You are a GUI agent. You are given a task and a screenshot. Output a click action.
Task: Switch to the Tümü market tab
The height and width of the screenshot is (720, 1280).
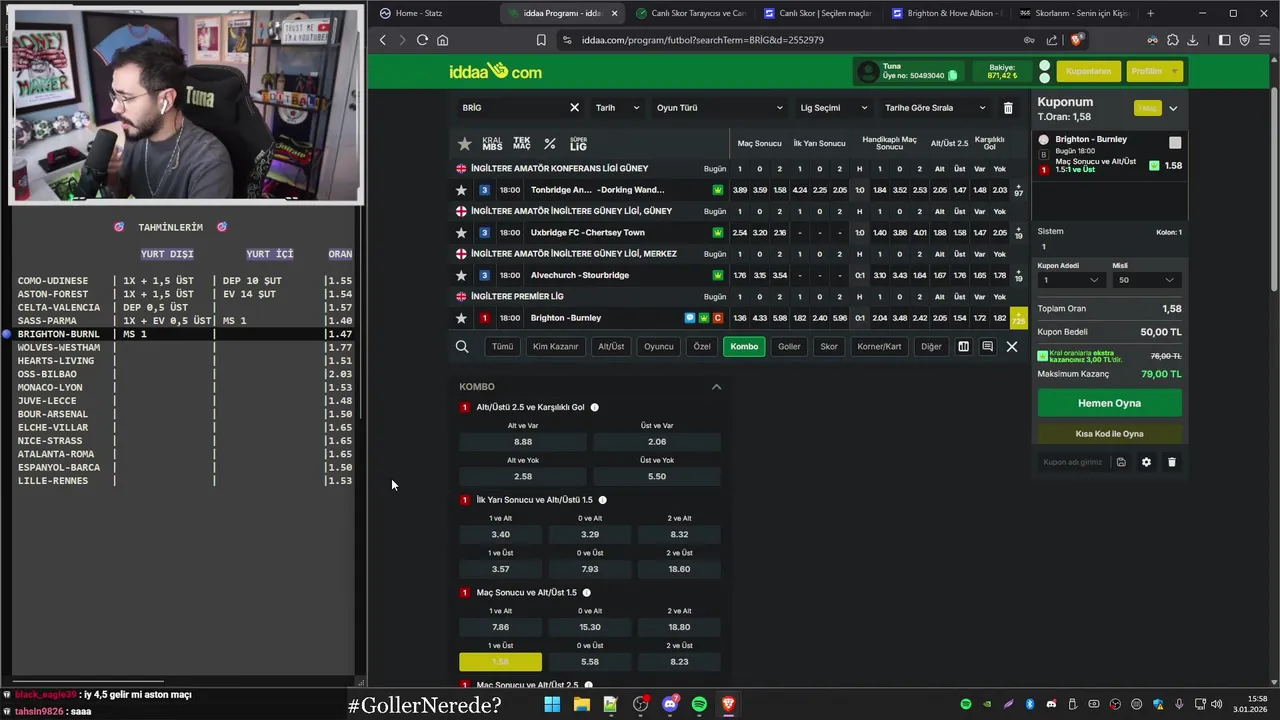click(502, 347)
